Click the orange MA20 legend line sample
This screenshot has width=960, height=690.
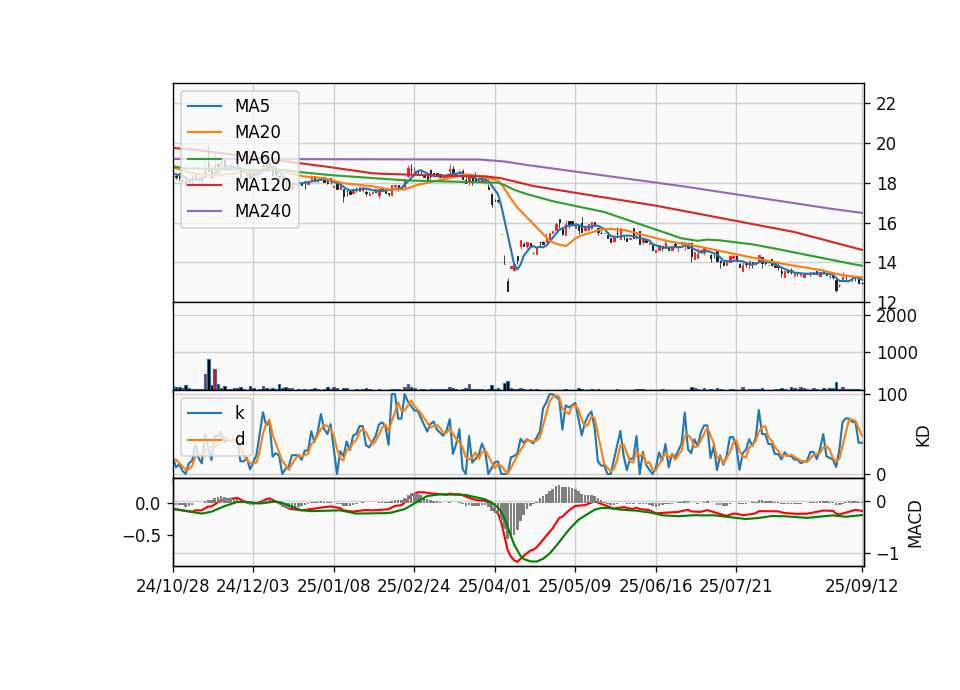coord(204,132)
